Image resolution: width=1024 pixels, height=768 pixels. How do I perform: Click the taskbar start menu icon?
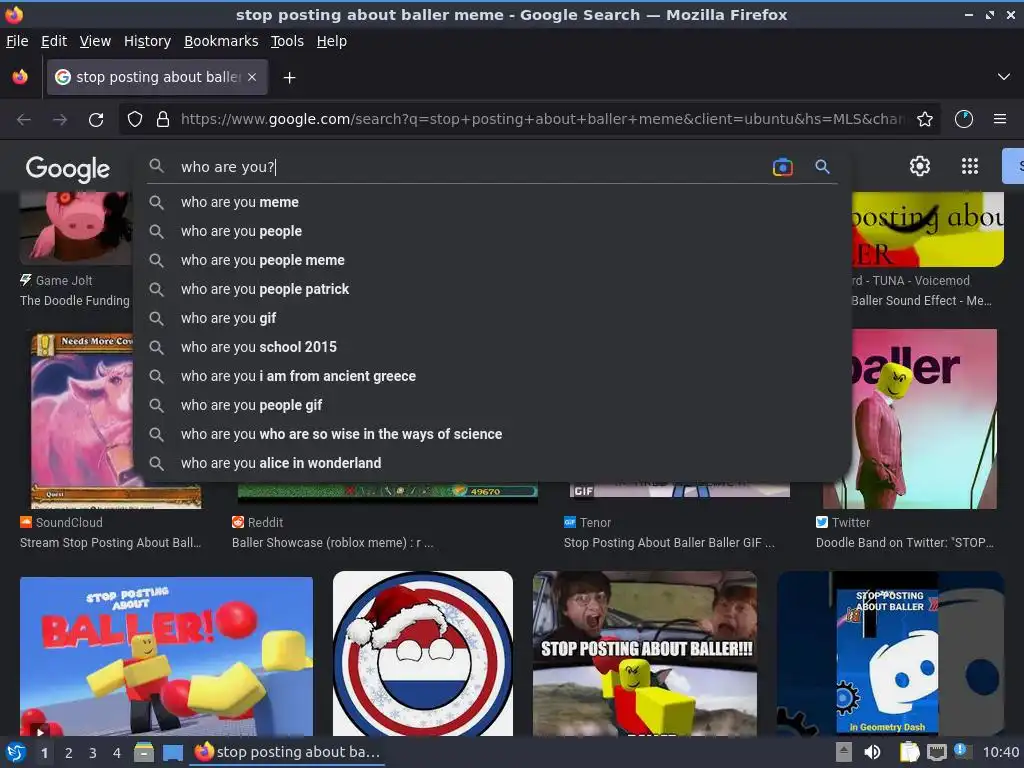pos(16,752)
